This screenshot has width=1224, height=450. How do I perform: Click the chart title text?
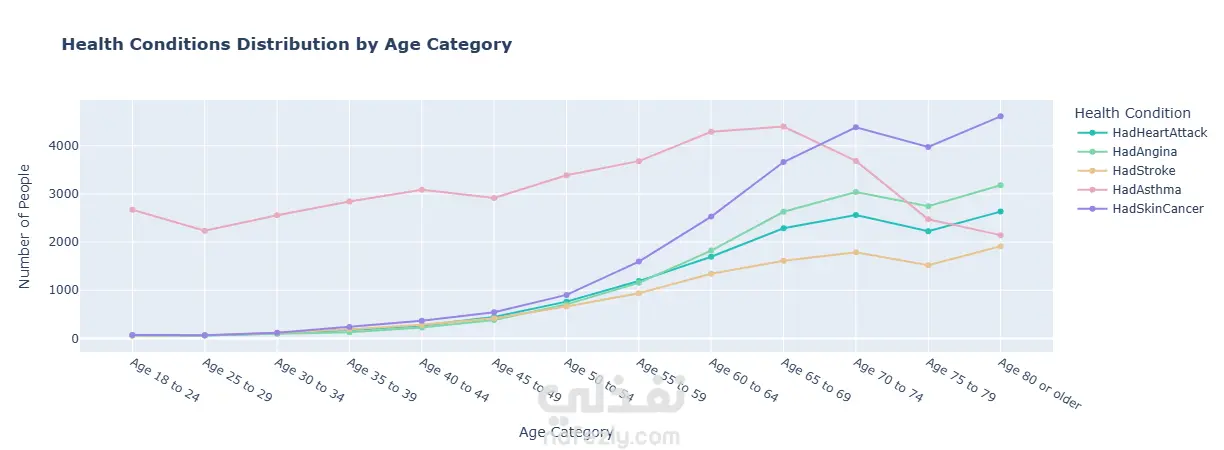[x=286, y=45]
